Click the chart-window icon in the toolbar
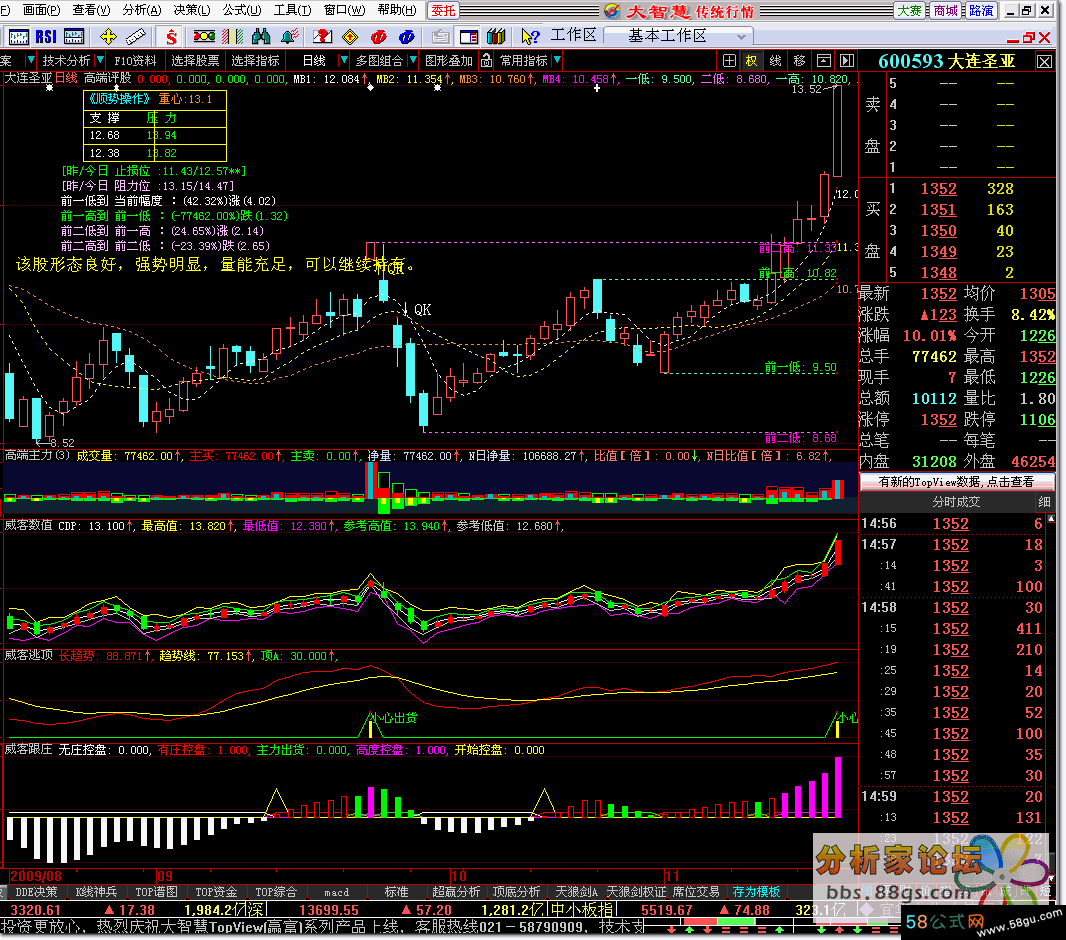1066x940 pixels. pyautogui.click(x=18, y=37)
